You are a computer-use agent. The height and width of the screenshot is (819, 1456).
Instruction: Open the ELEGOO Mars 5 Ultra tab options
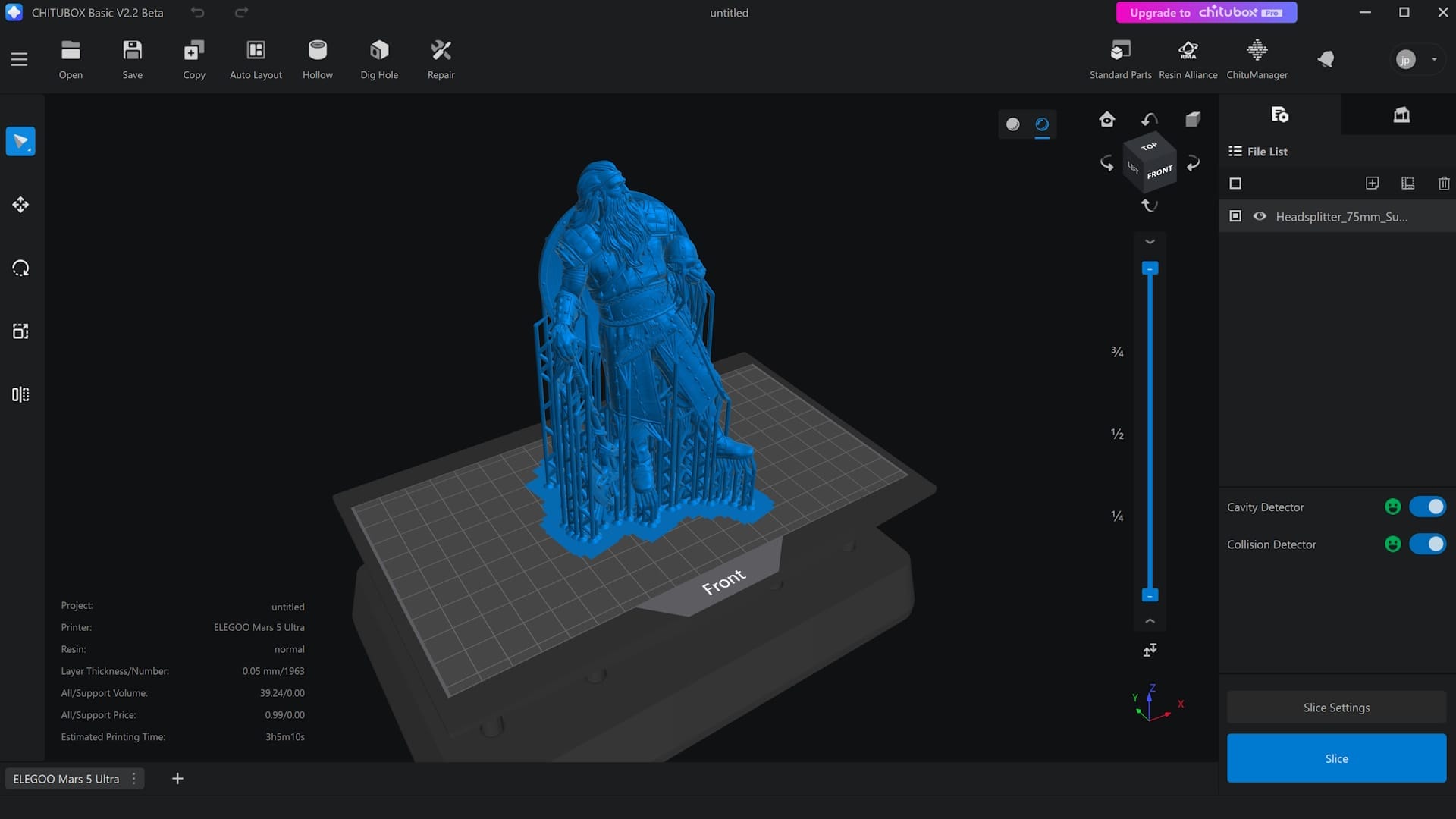pos(134,779)
